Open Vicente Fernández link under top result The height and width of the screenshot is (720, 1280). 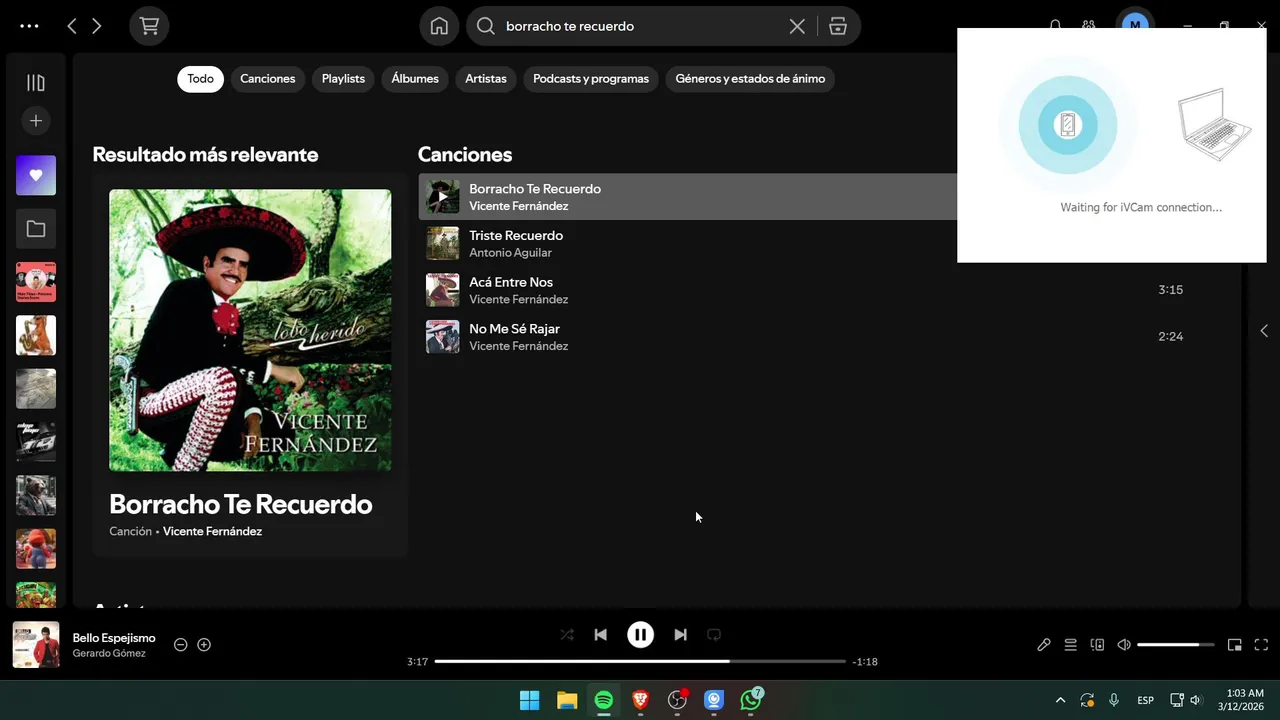pyautogui.click(x=212, y=532)
